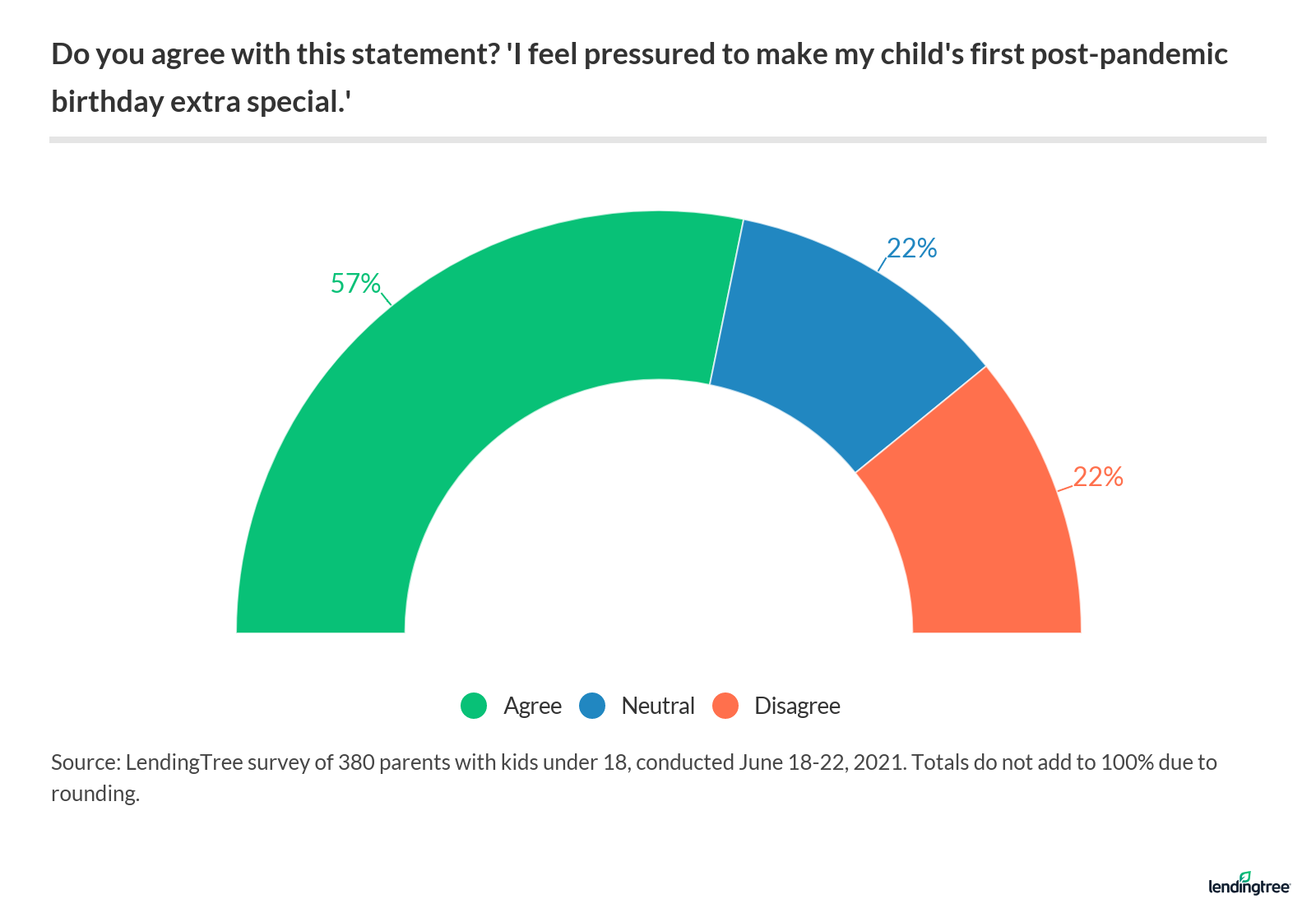Image resolution: width=1316 pixels, height=908 pixels.
Task: Toggle the Agree legend label
Action: [532, 706]
